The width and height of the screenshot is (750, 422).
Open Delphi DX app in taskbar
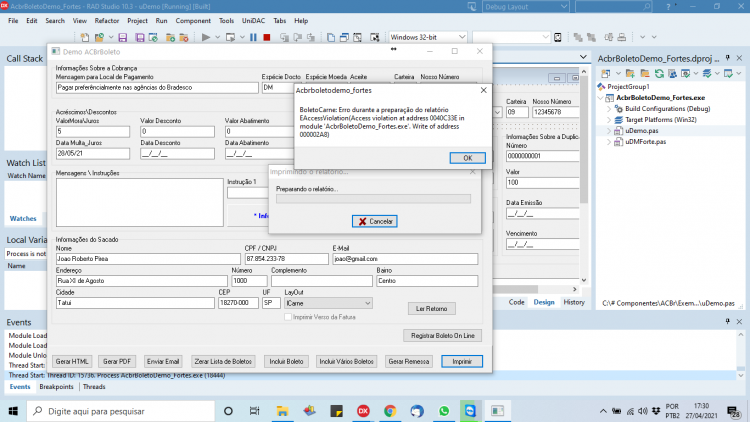point(363,411)
